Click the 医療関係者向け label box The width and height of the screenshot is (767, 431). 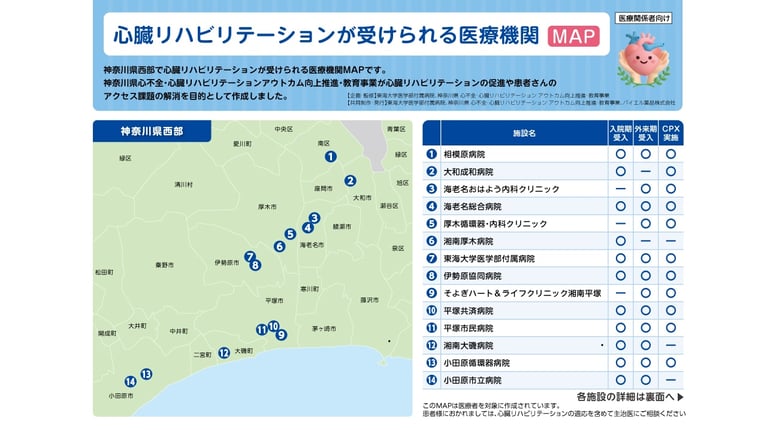(x=643, y=19)
